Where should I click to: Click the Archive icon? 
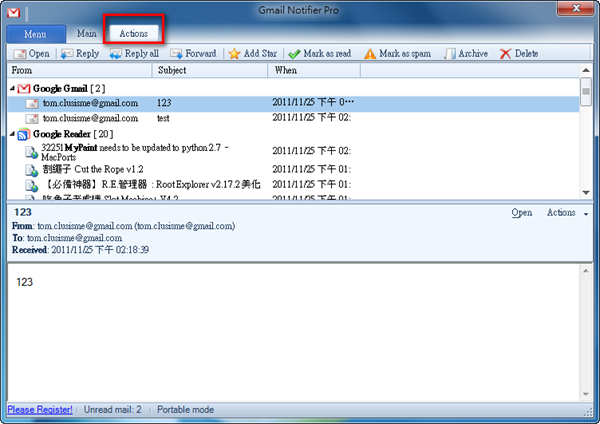pyautogui.click(x=450, y=54)
